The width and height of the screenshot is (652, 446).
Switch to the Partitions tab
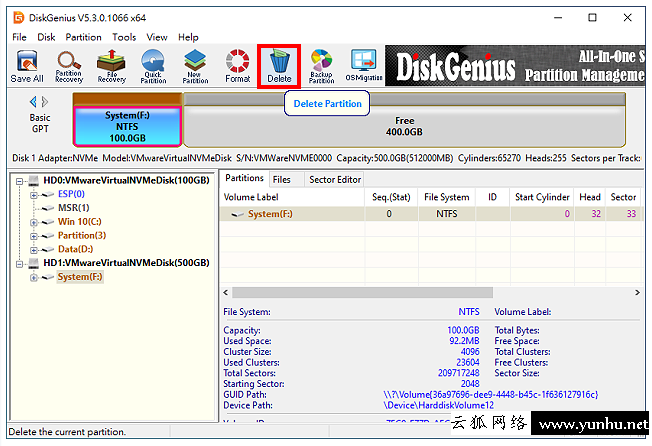tap(244, 178)
